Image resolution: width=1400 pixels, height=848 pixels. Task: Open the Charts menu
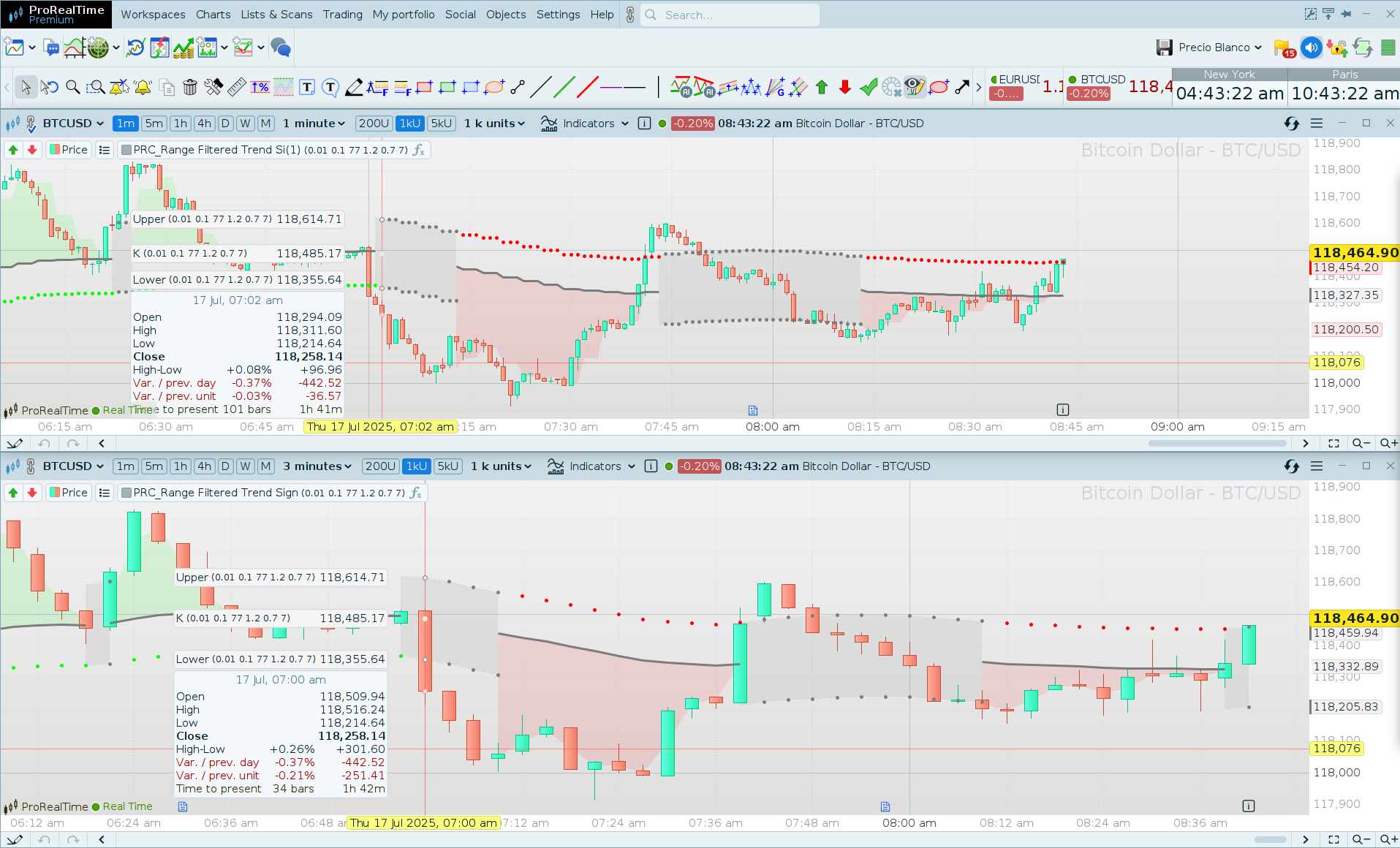[213, 15]
